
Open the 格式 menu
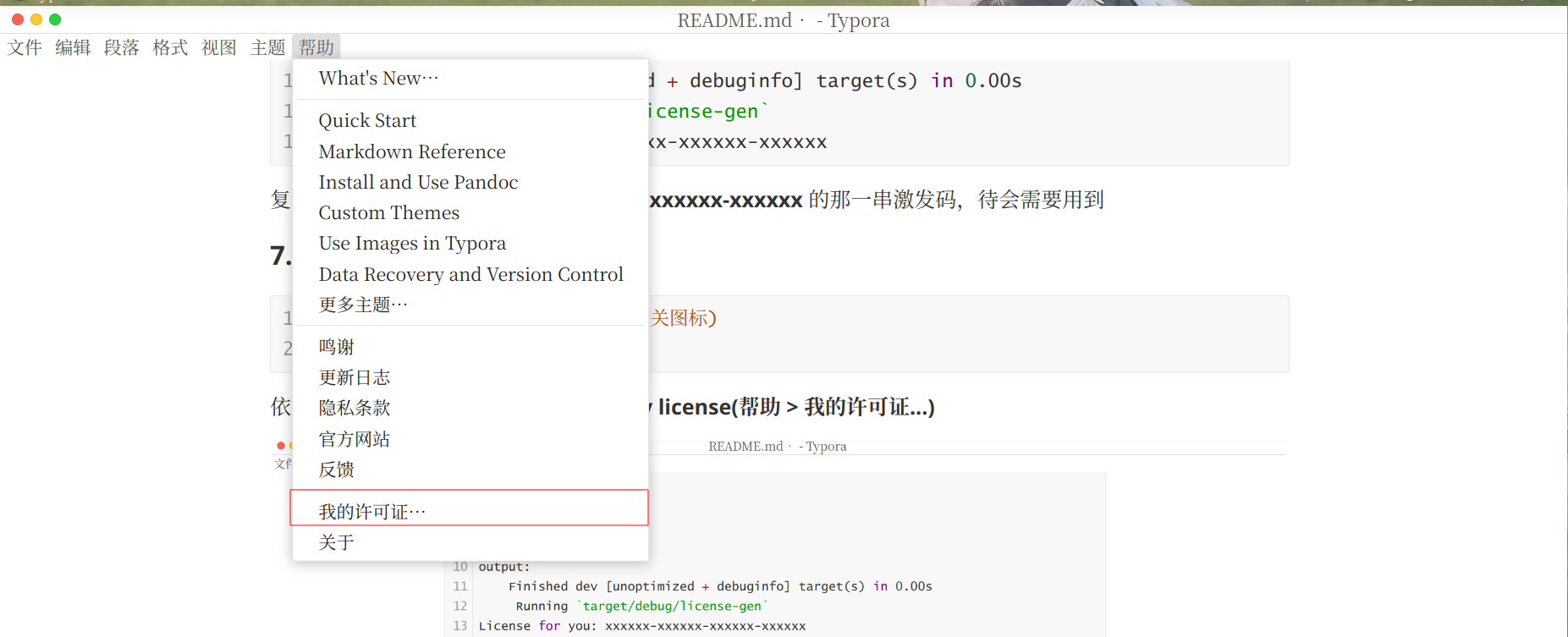click(x=170, y=47)
